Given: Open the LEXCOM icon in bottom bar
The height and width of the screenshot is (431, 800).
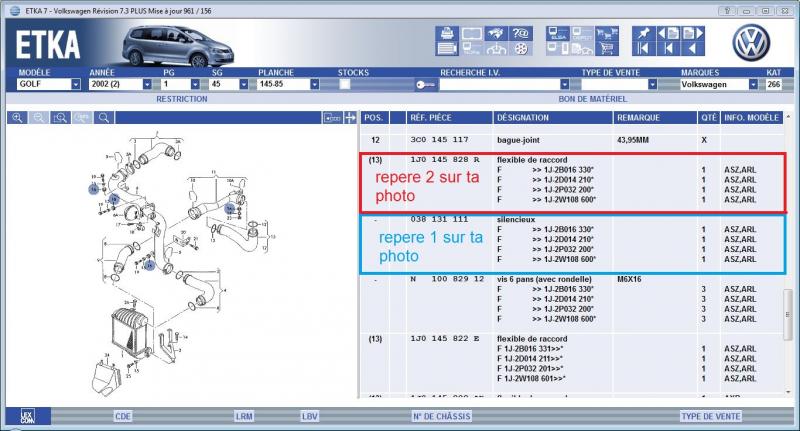Looking at the screenshot, I should (x=28, y=416).
